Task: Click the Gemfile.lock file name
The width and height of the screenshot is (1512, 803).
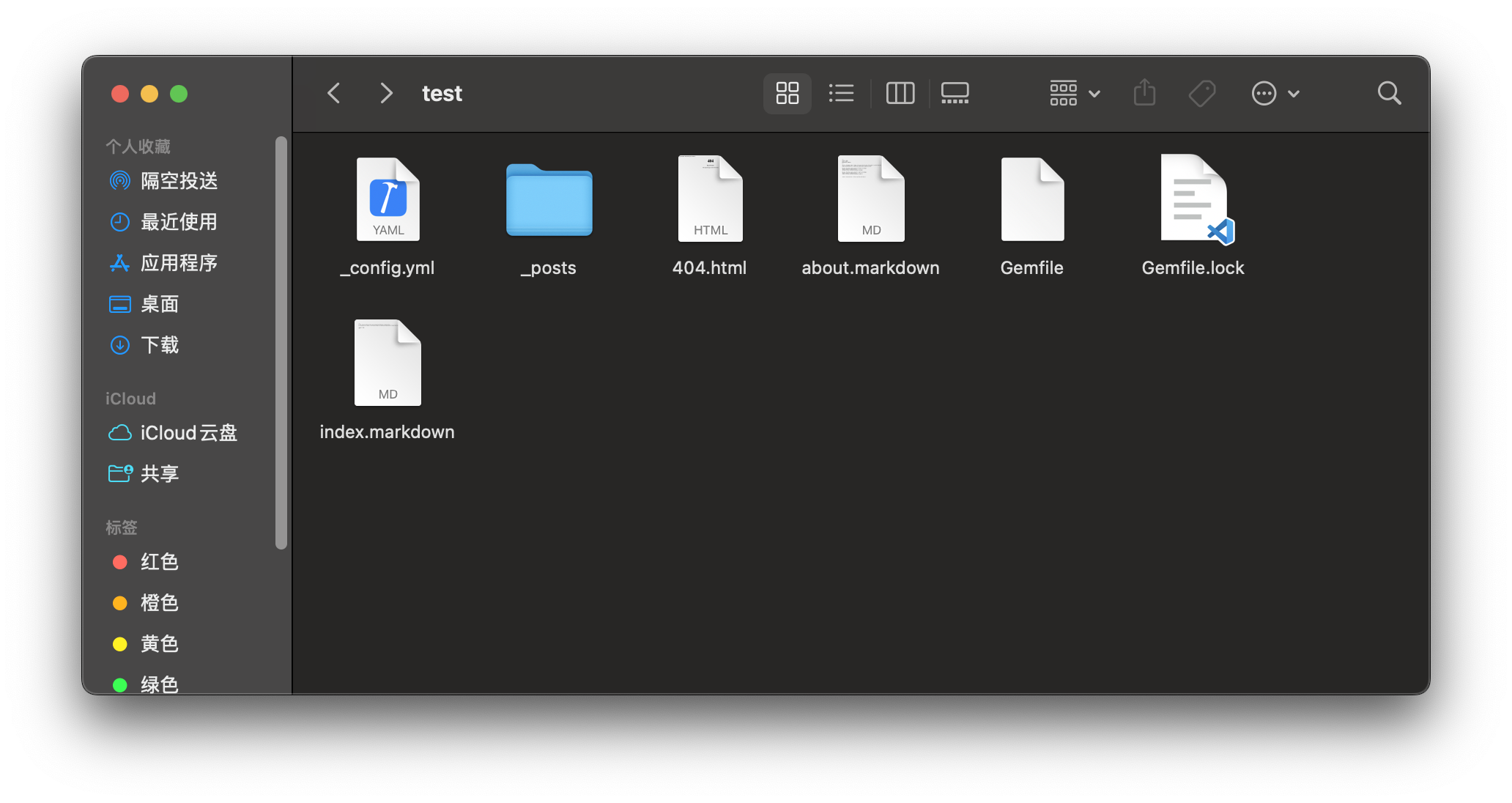Action: (1193, 268)
